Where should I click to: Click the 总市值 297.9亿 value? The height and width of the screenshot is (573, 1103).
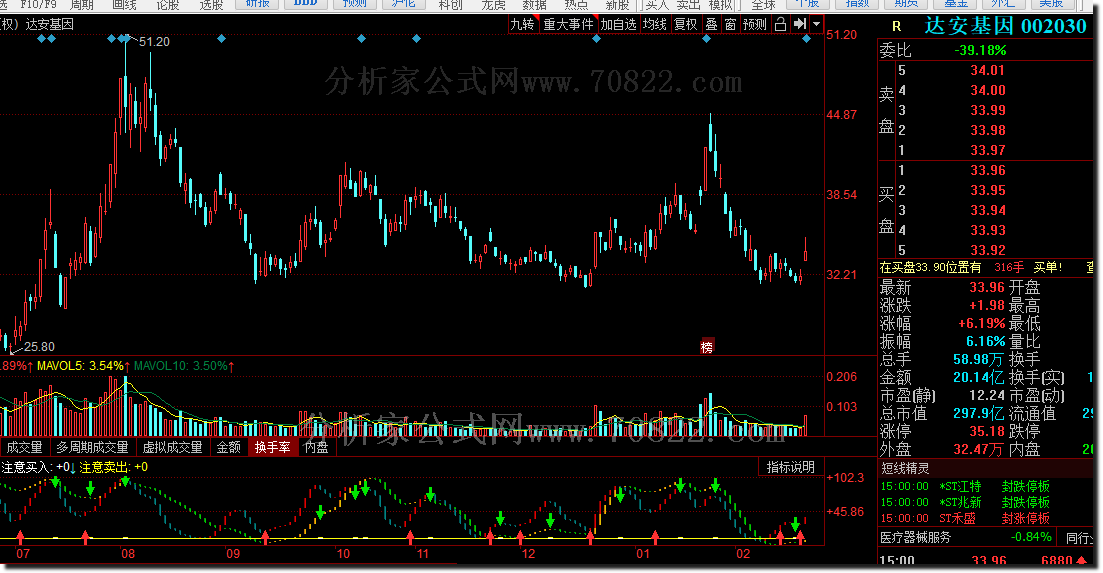point(978,413)
